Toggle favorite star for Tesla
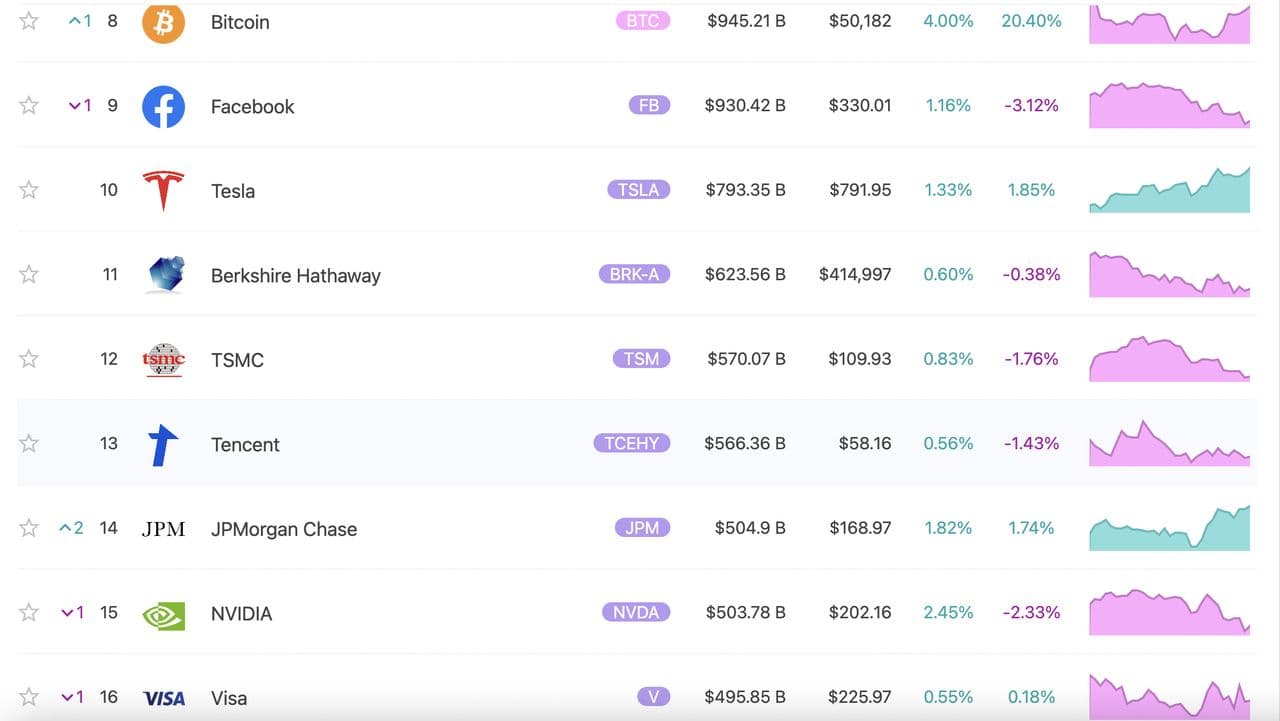1280x721 pixels. pyautogui.click(x=29, y=190)
